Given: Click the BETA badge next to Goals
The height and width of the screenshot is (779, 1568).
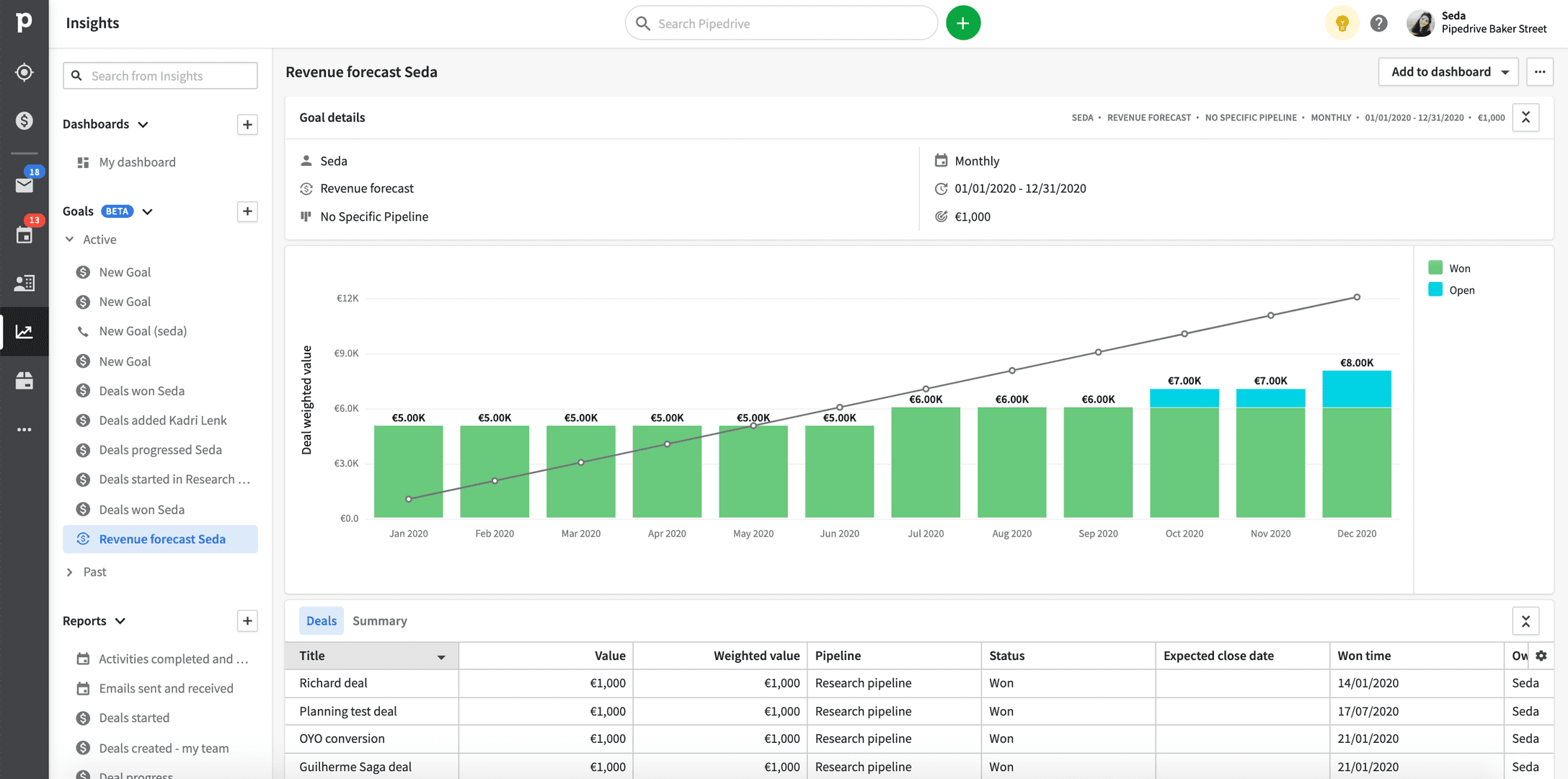Looking at the screenshot, I should [117, 211].
